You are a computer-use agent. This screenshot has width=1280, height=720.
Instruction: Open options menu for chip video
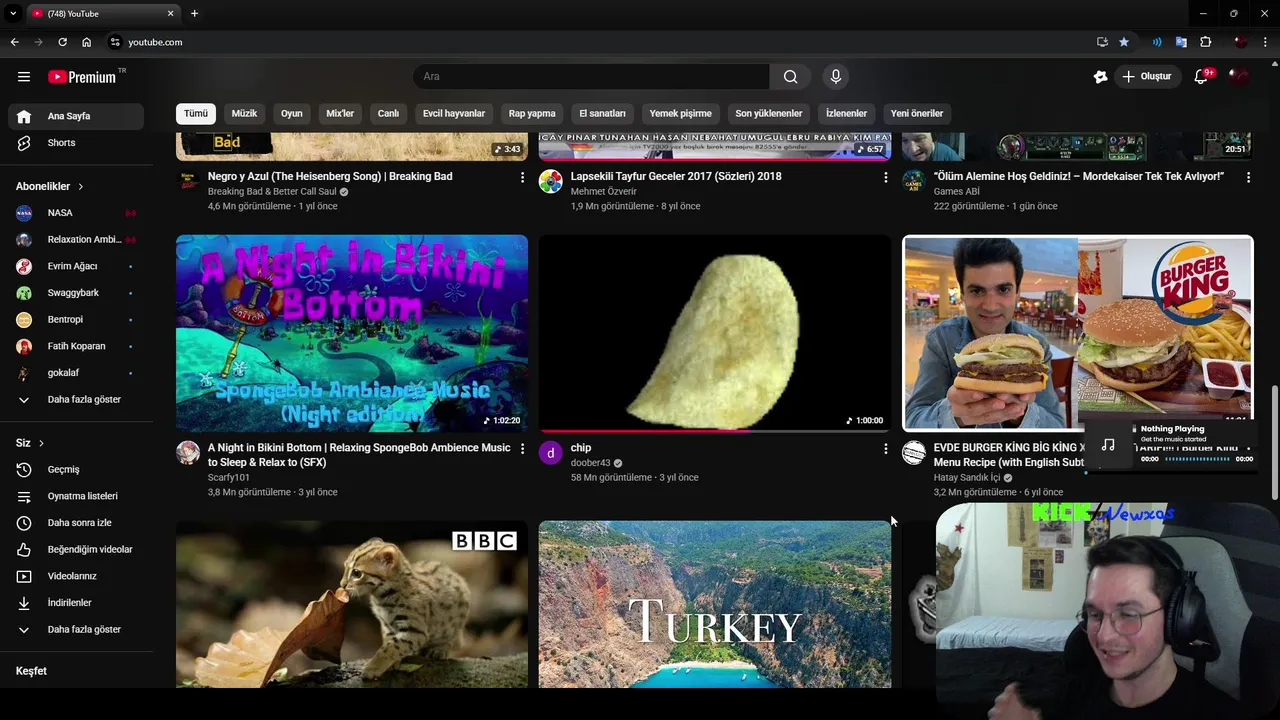pos(885,449)
